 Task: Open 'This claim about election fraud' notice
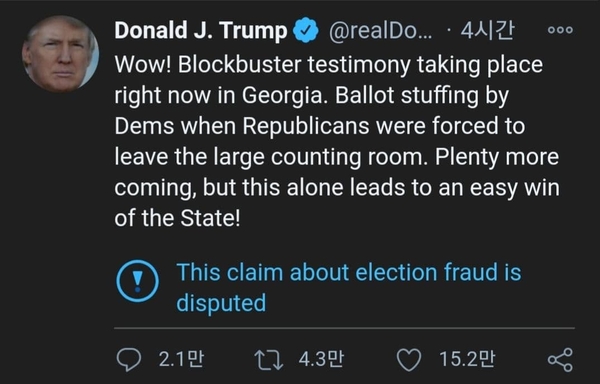[x=349, y=287]
